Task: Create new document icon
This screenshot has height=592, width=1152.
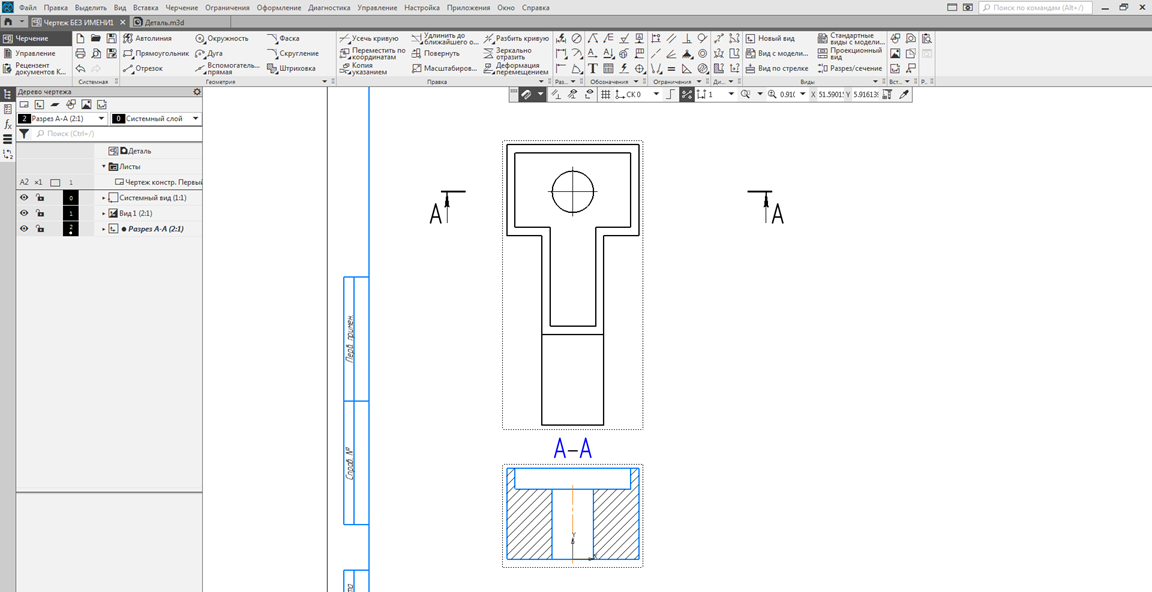Action: (81, 38)
